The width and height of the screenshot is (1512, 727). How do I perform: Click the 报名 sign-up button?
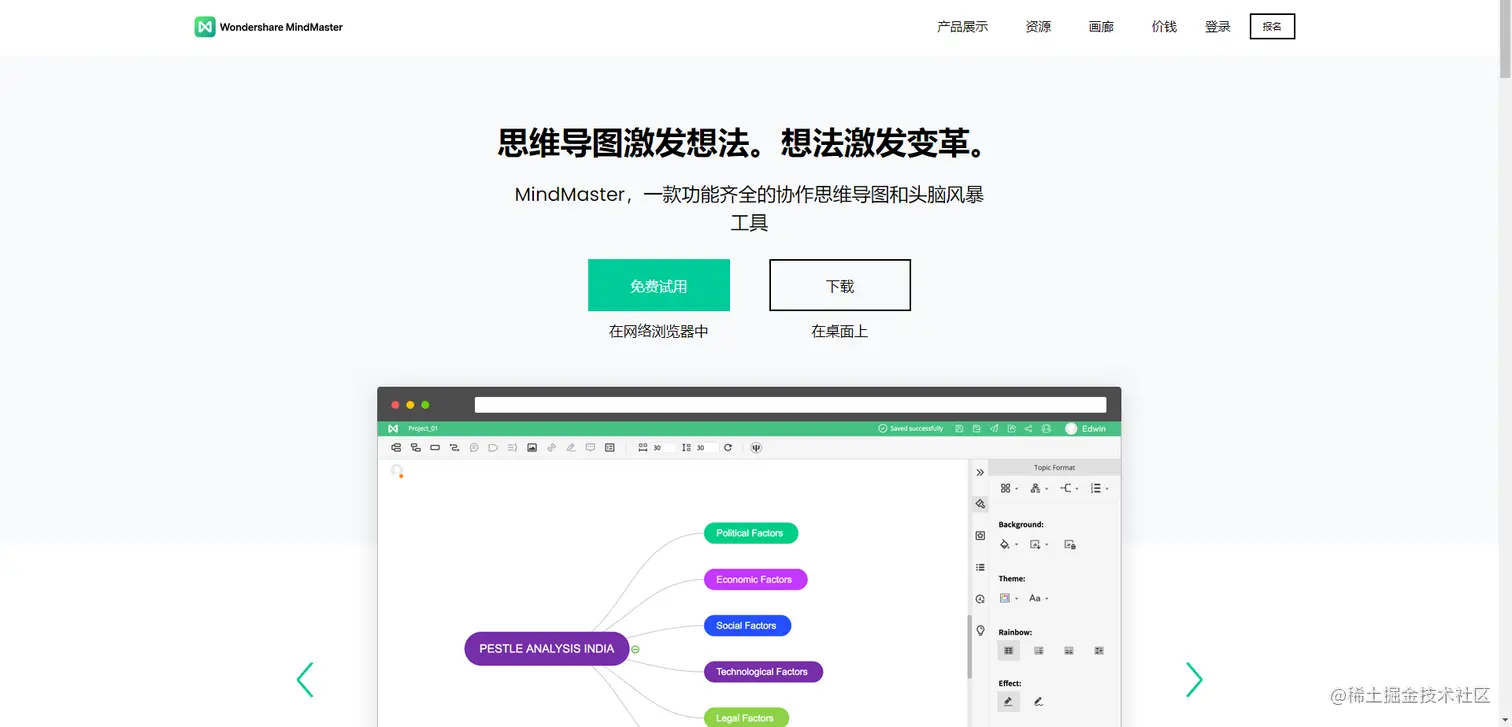point(1272,27)
